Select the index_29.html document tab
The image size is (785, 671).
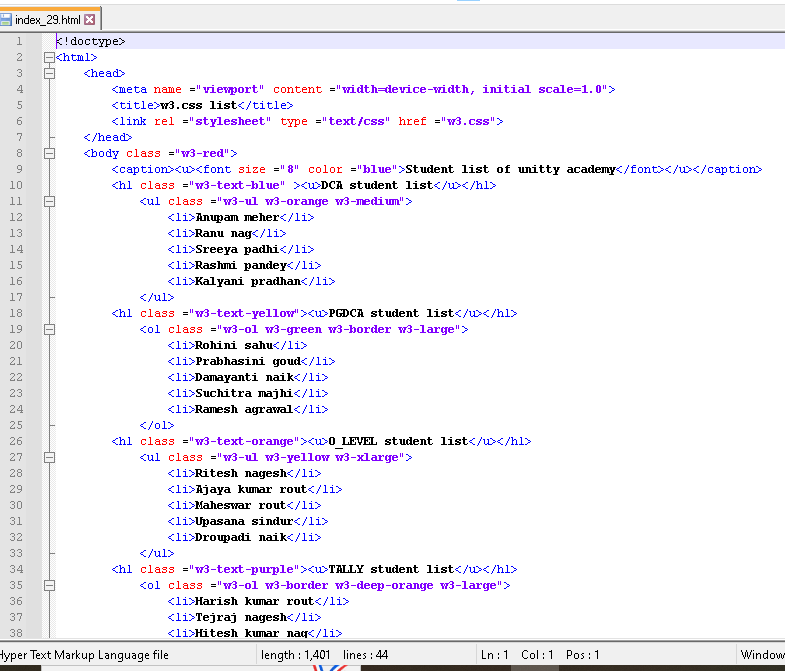pos(48,20)
